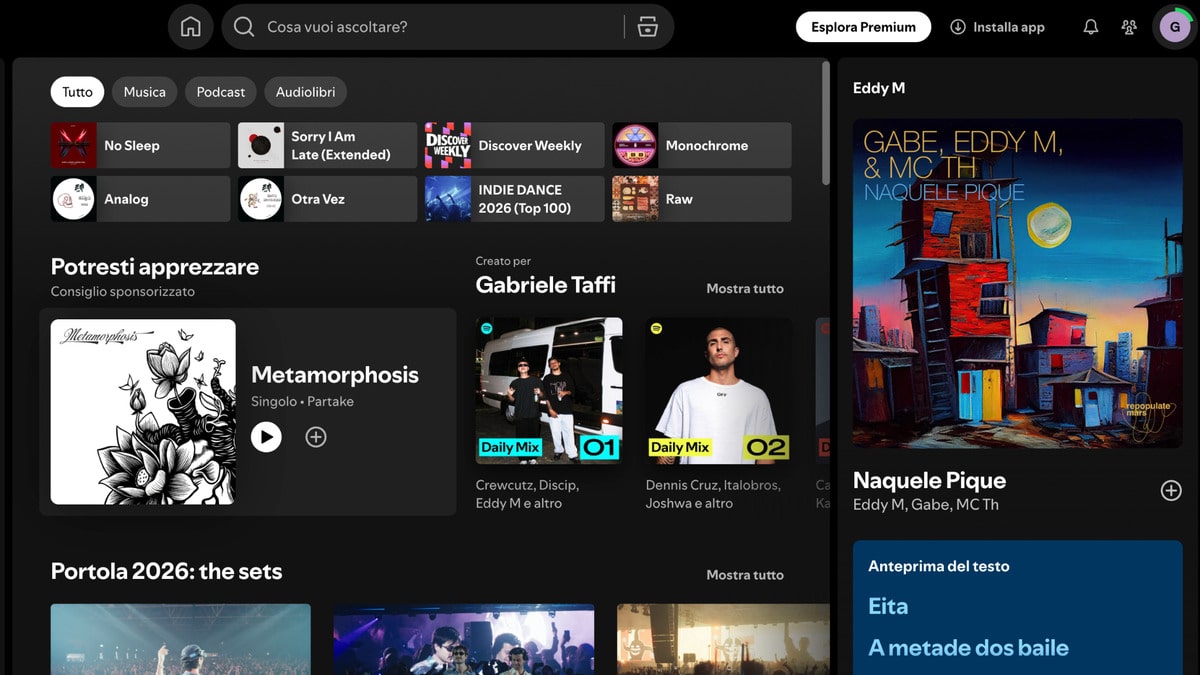Click lyric line A metade dos baile
This screenshot has width=1200, height=675.
[968, 648]
